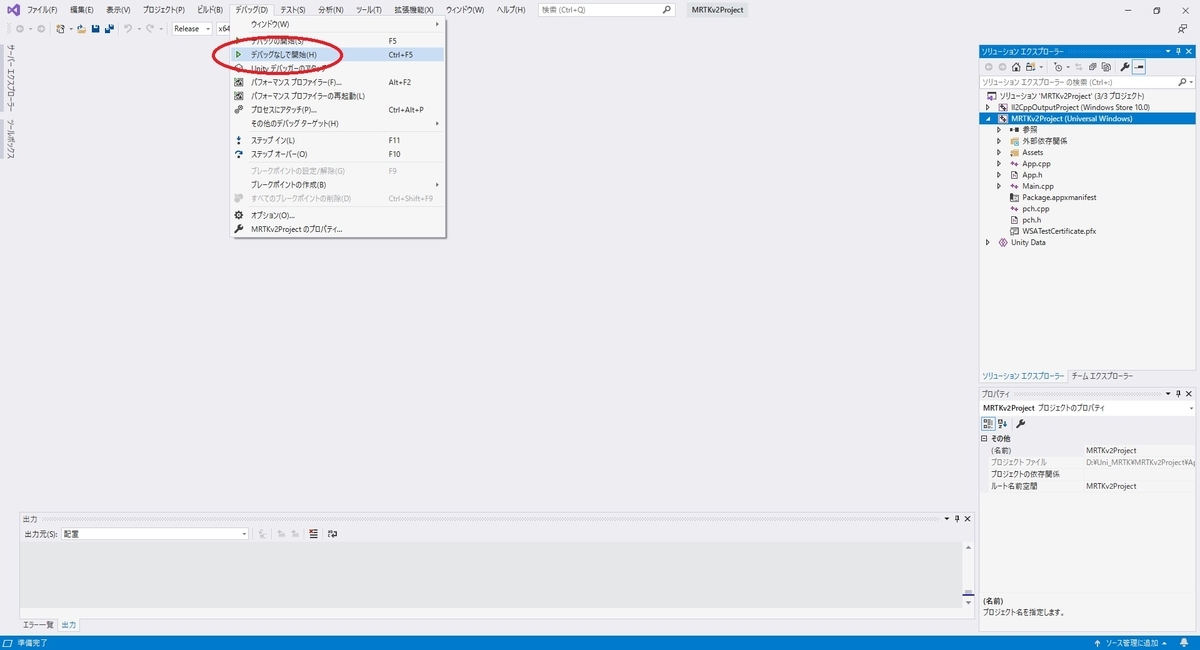
Task: Select WSATestCertificate.pfx file
Action: click(x=1059, y=231)
